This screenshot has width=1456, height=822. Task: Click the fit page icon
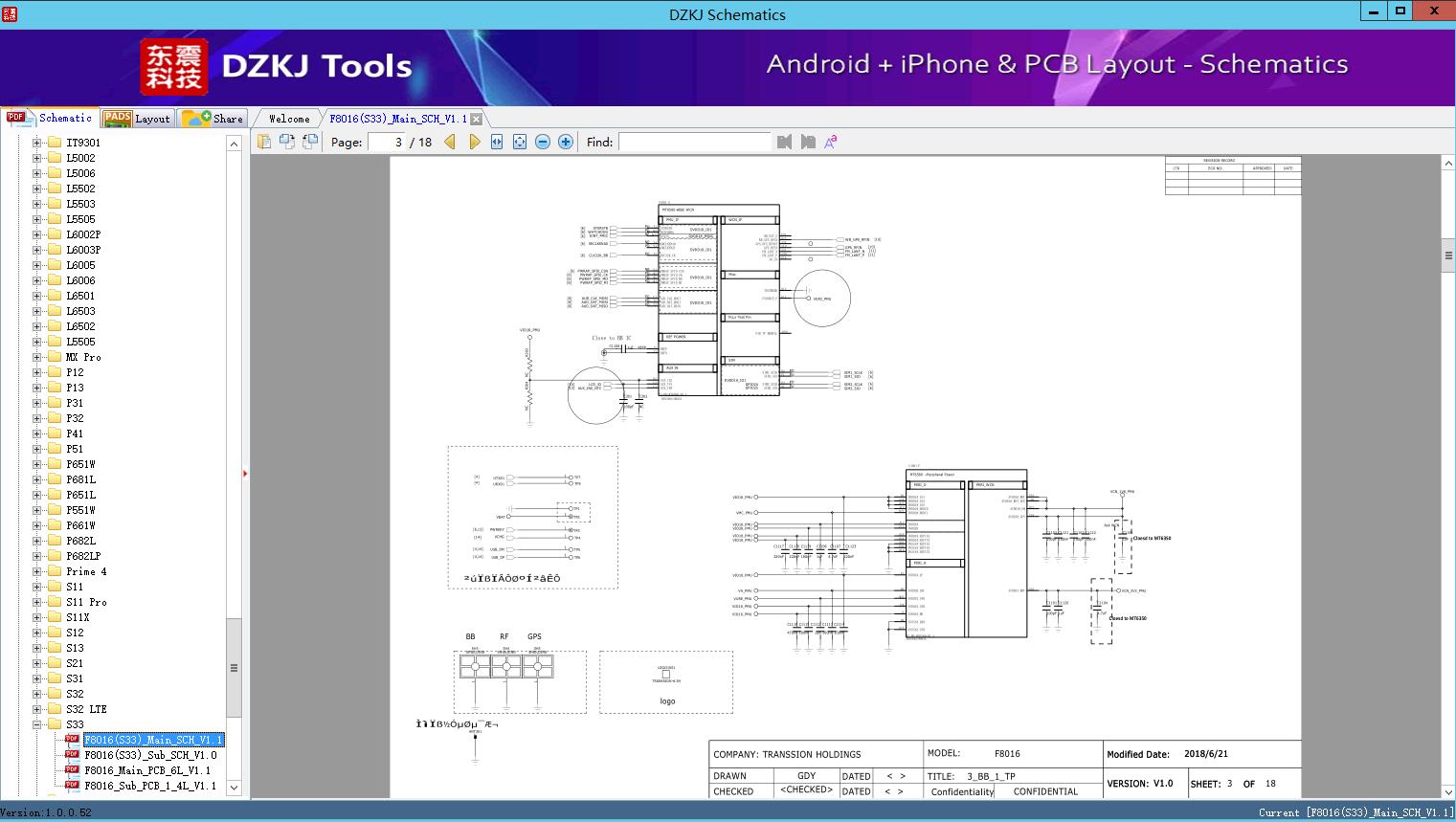click(x=520, y=142)
